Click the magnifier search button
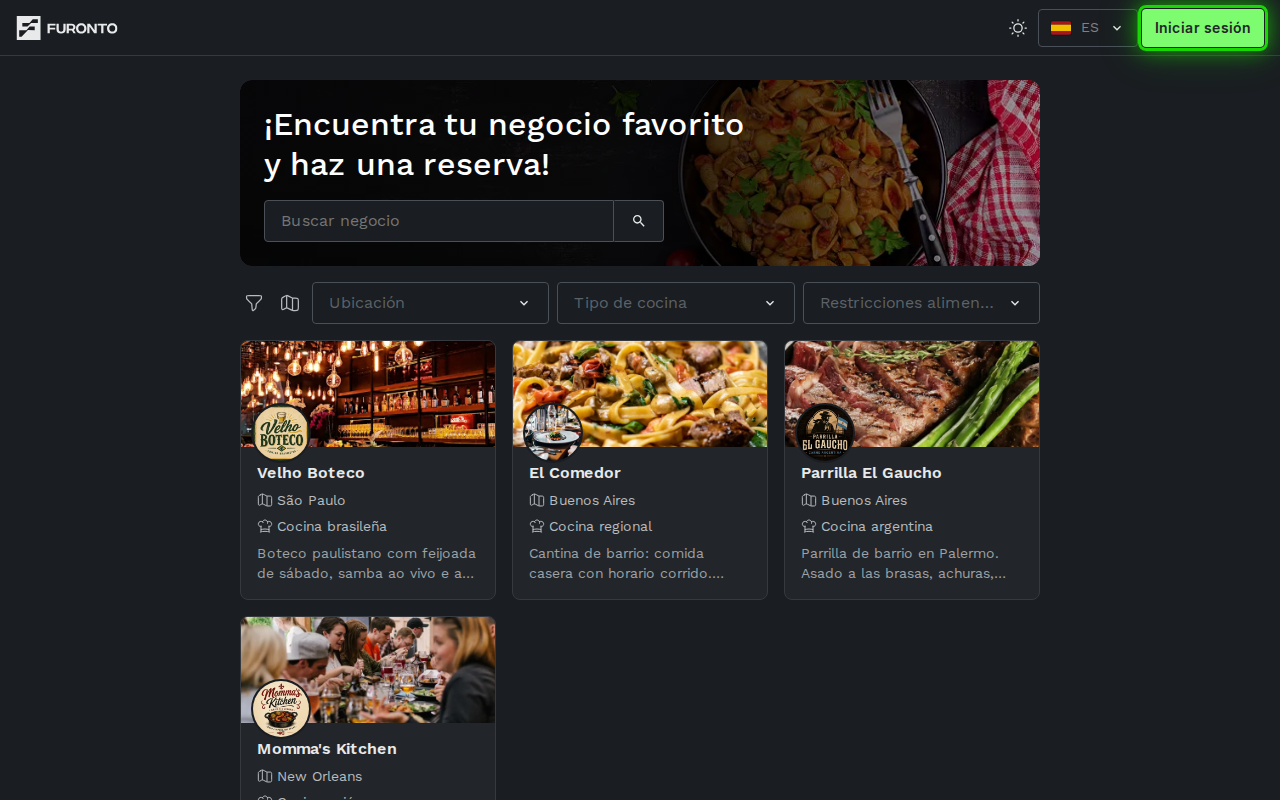The image size is (1280, 800). click(639, 221)
